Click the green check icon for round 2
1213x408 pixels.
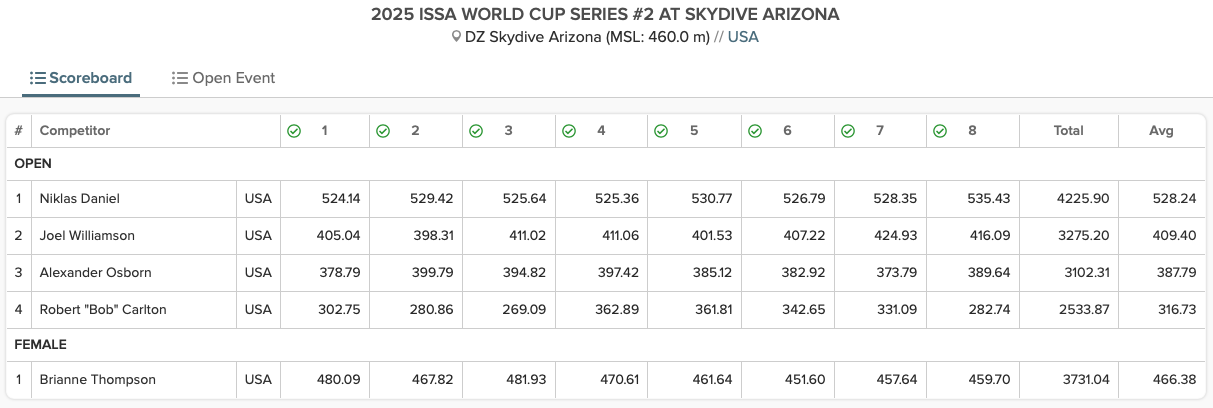(383, 131)
